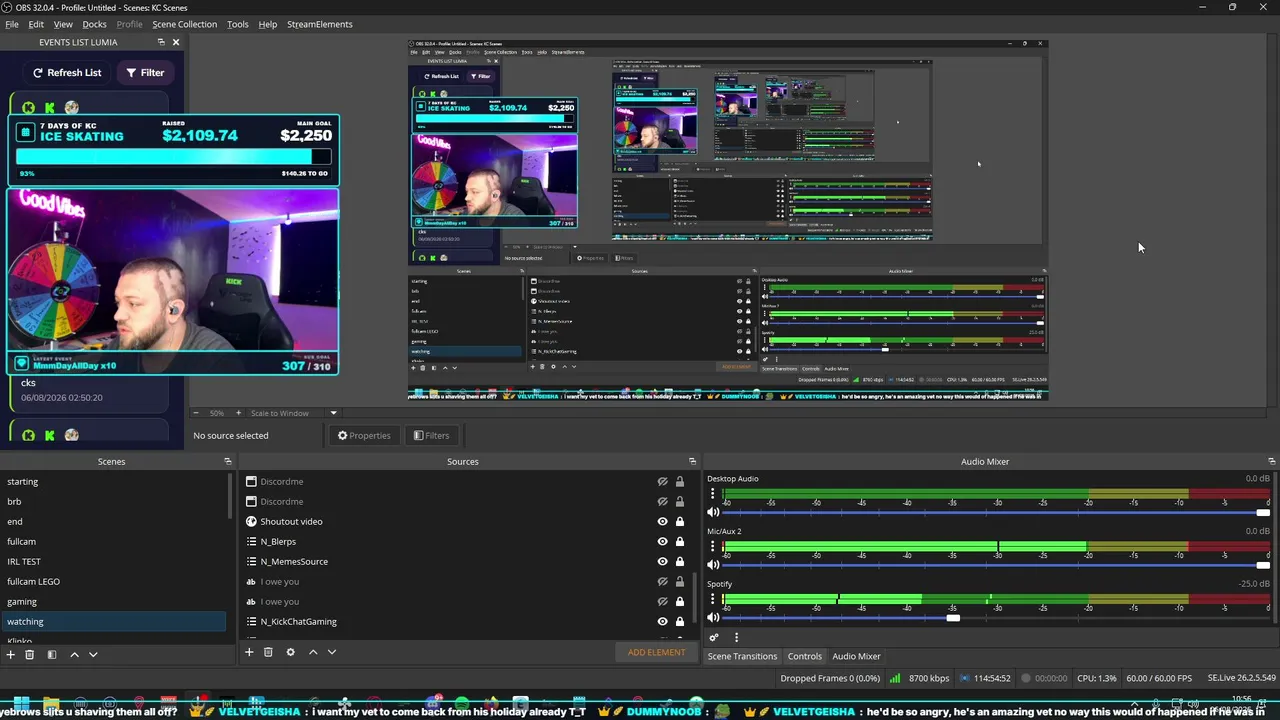Select the N_KickChatGaming source row
1280x720 pixels.
[465, 622]
